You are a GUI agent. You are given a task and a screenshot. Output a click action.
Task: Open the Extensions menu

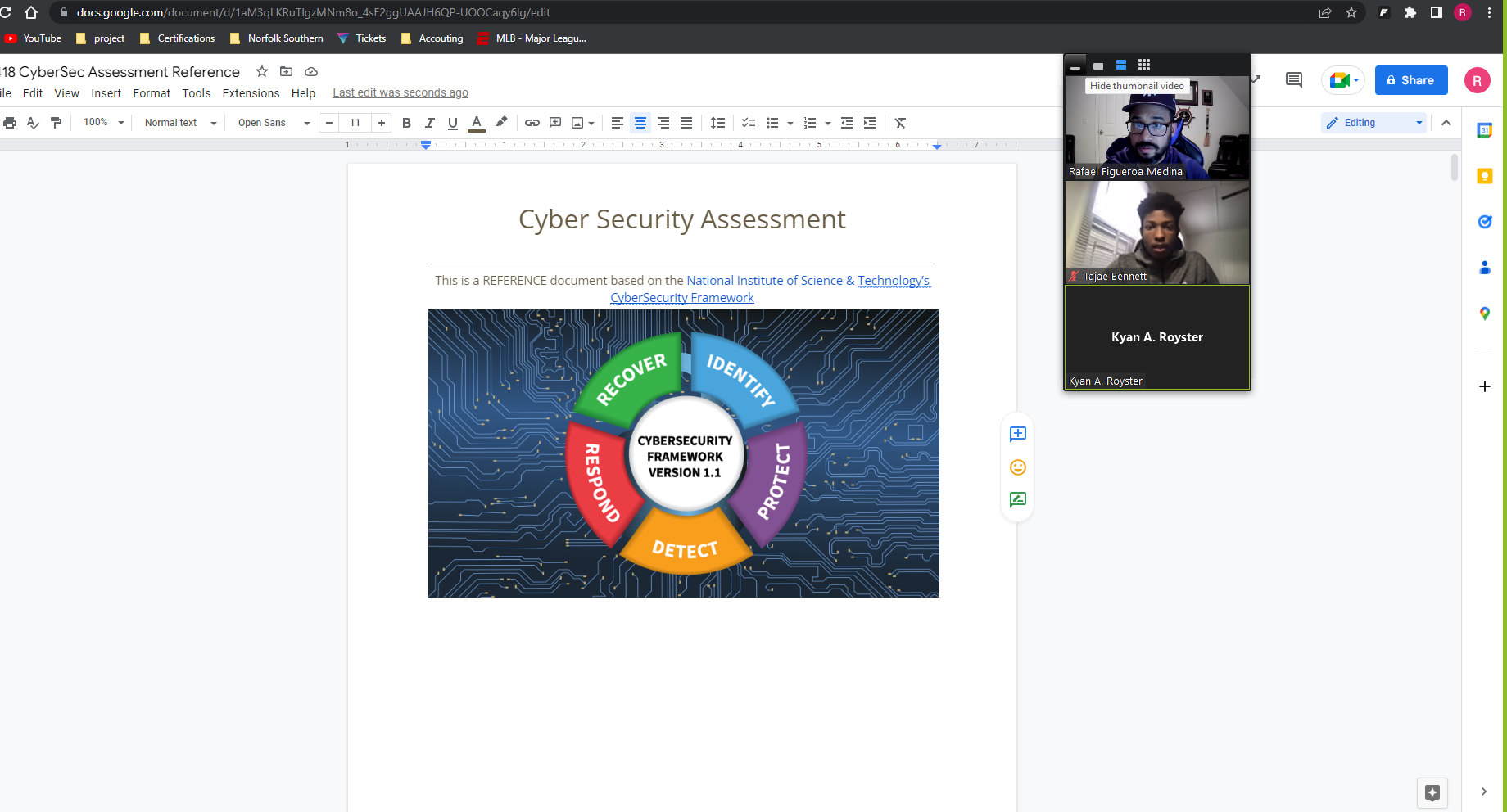tap(251, 93)
